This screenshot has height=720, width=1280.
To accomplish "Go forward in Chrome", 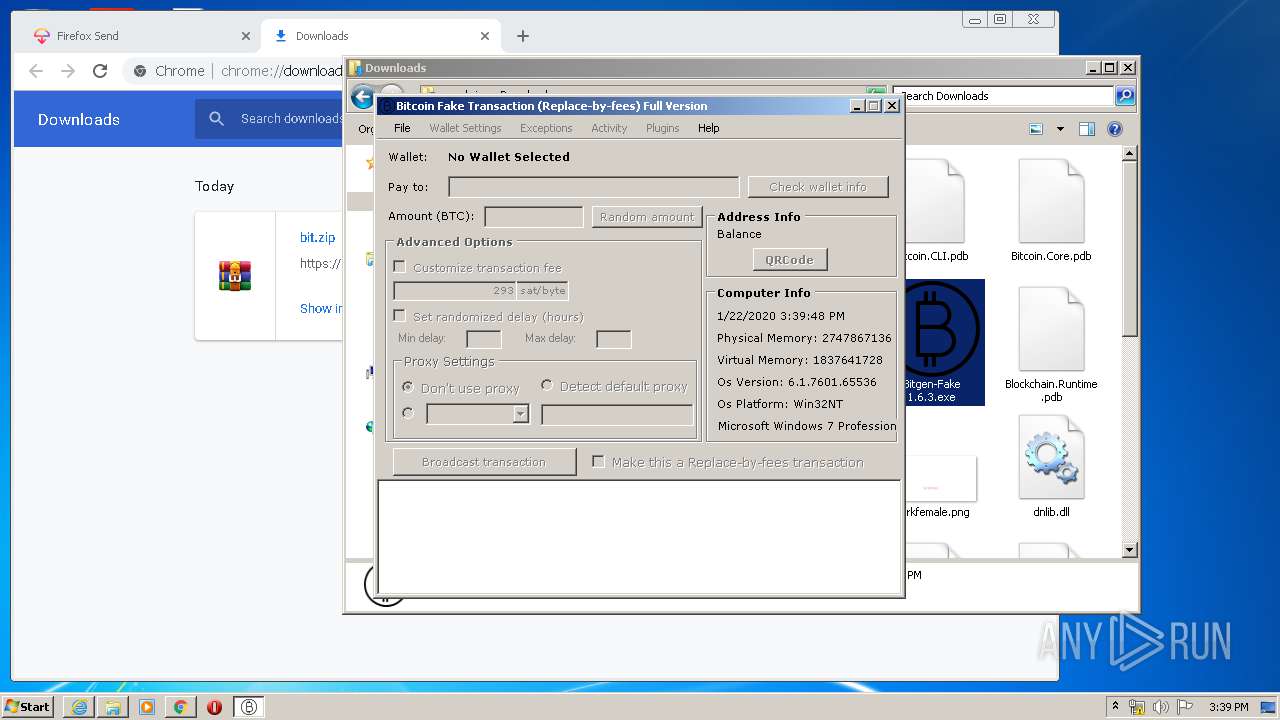I will 68,71.
